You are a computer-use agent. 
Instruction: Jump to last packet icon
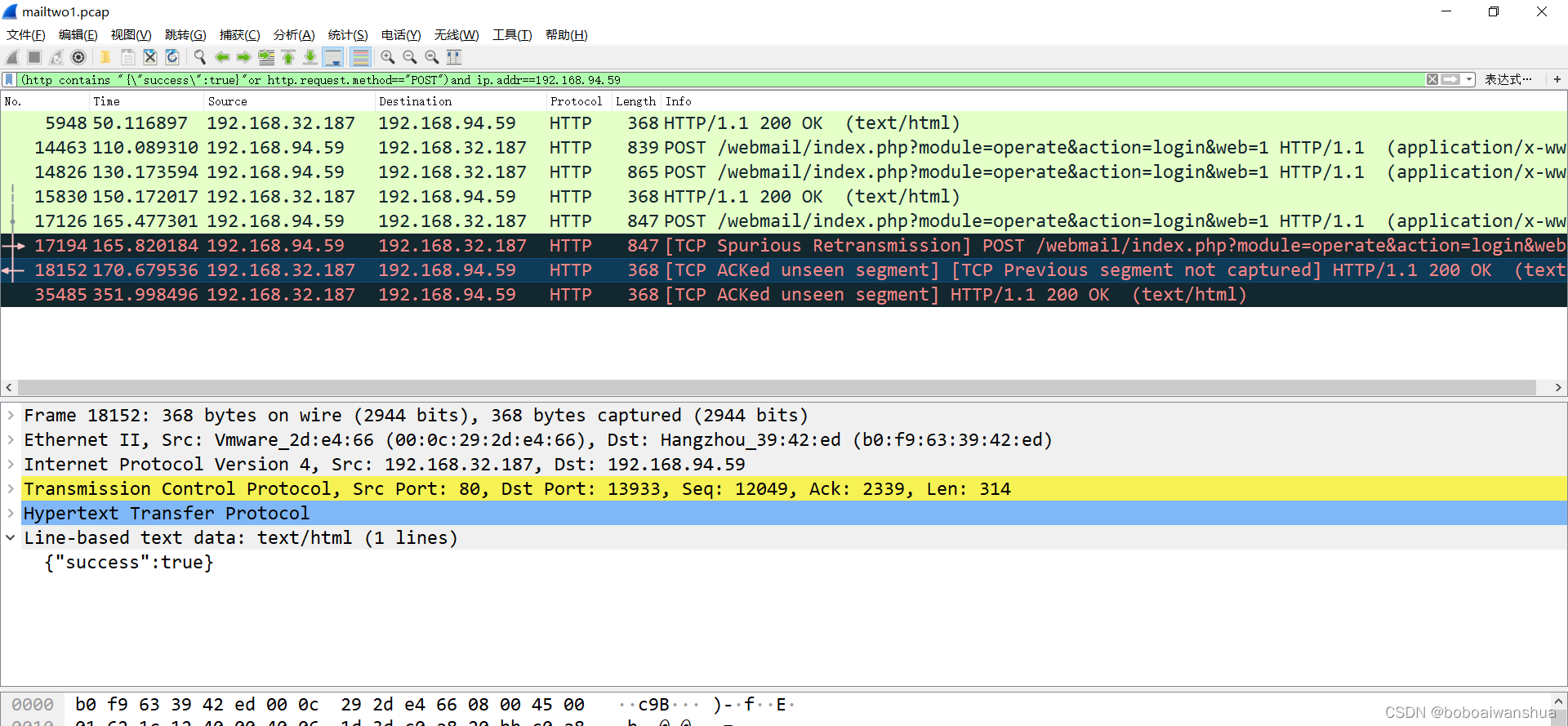310,57
